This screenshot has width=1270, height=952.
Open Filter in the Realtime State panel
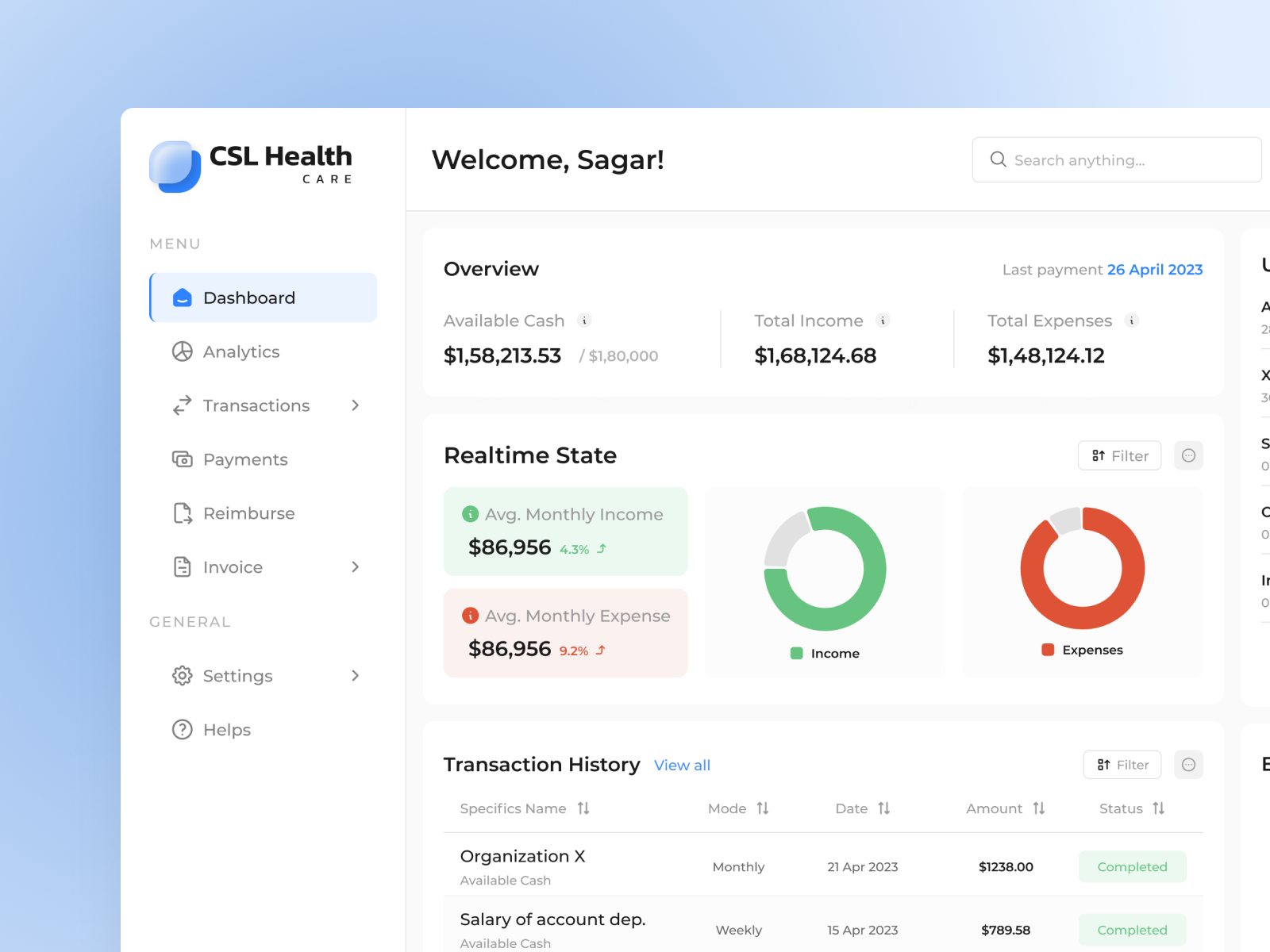(x=1119, y=455)
